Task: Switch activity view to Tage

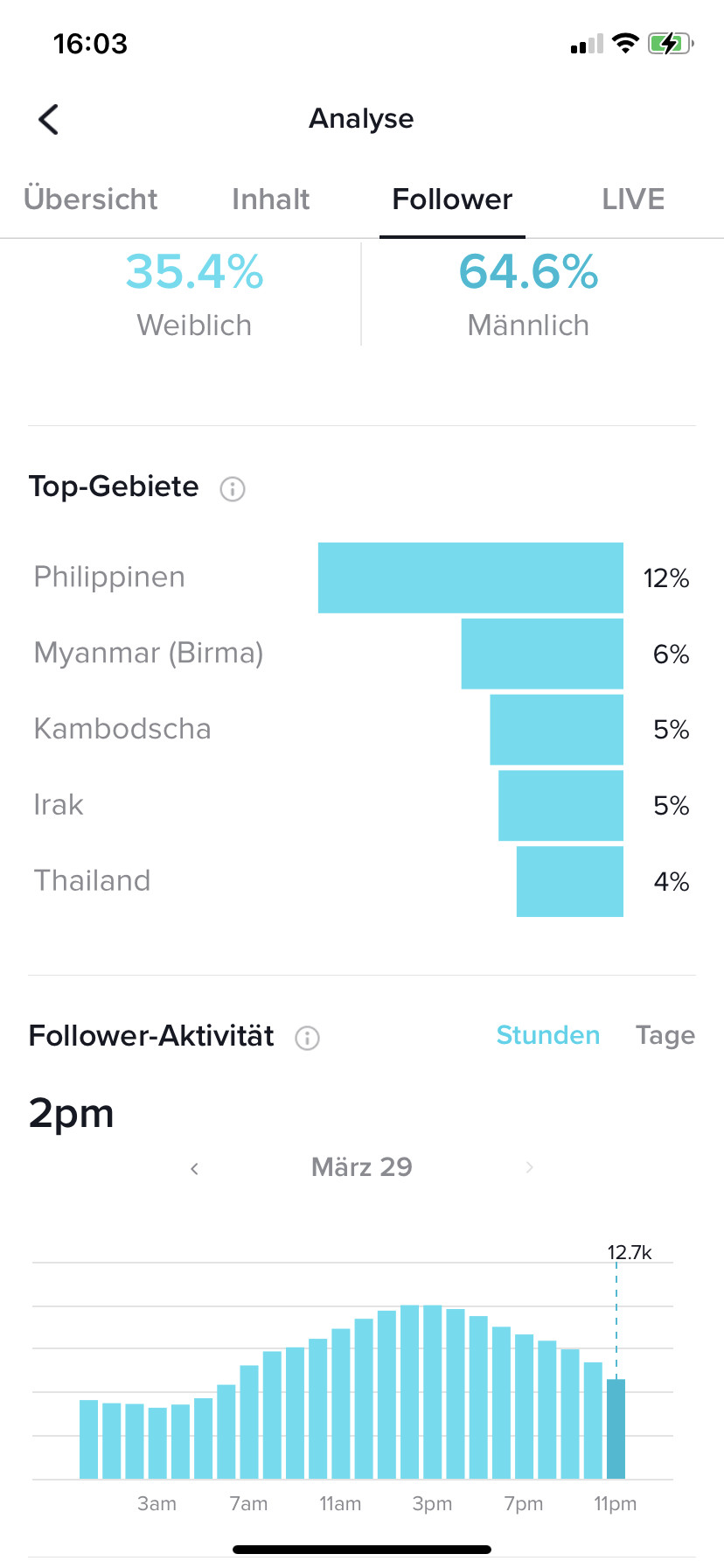Action: pyautogui.click(x=665, y=1035)
